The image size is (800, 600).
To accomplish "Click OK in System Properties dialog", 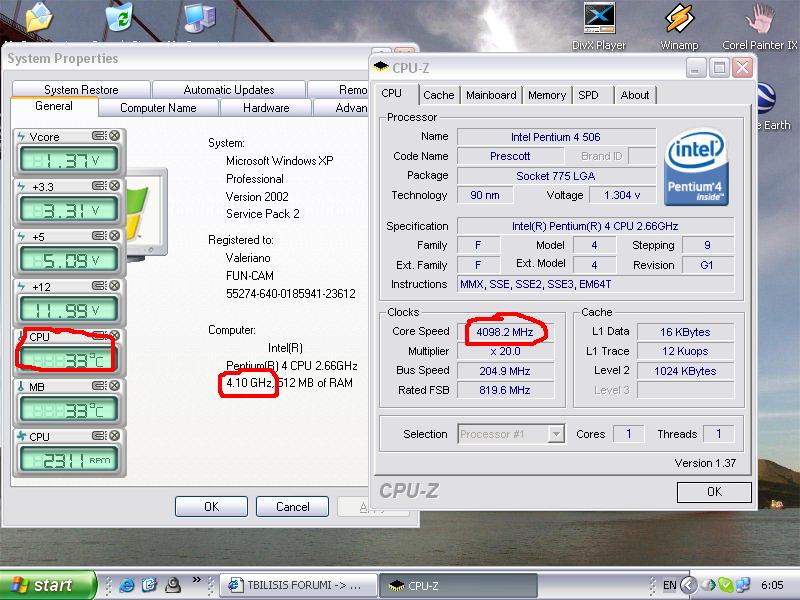I will 211,507.
